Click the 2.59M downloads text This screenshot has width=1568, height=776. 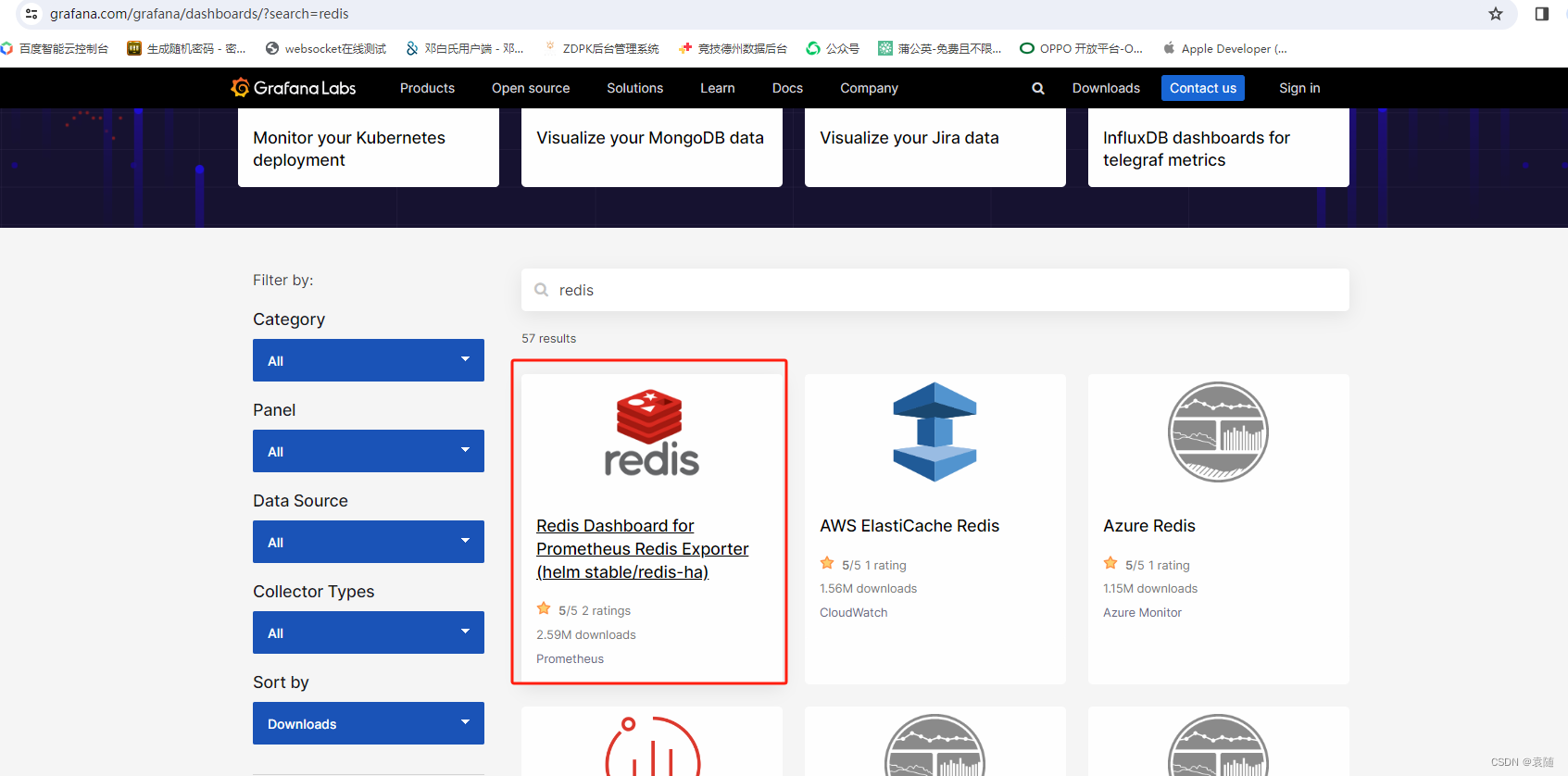click(586, 634)
